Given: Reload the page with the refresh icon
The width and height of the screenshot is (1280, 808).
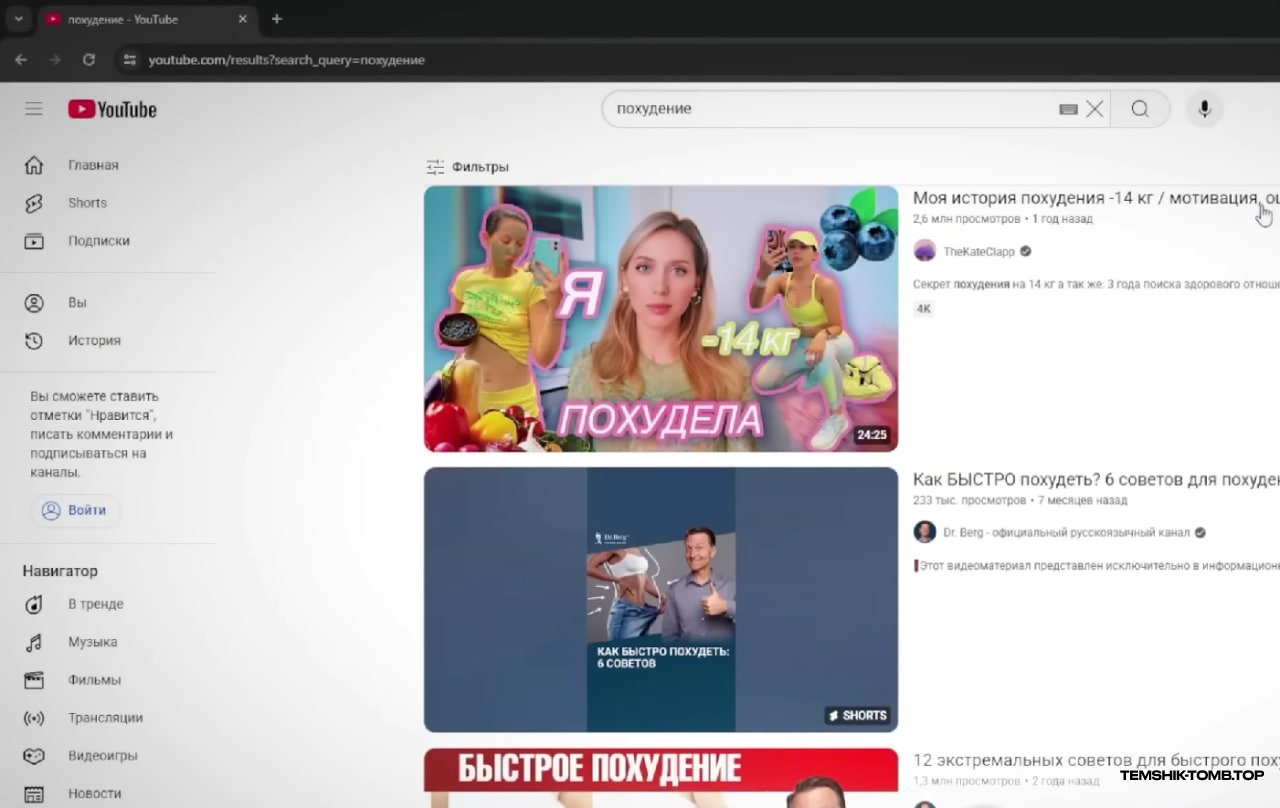Looking at the screenshot, I should (x=89, y=60).
